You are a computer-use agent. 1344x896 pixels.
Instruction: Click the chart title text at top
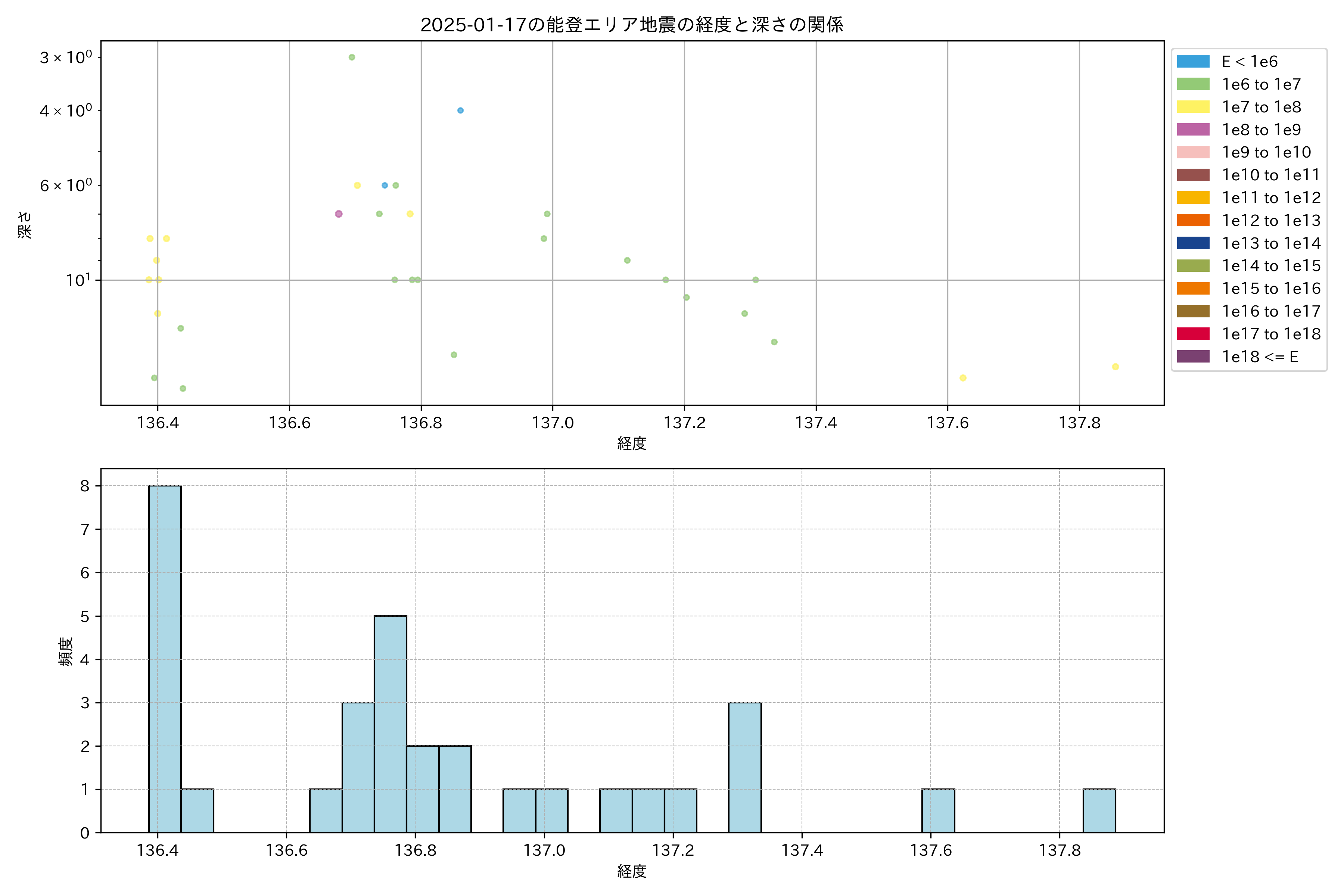coord(631,25)
